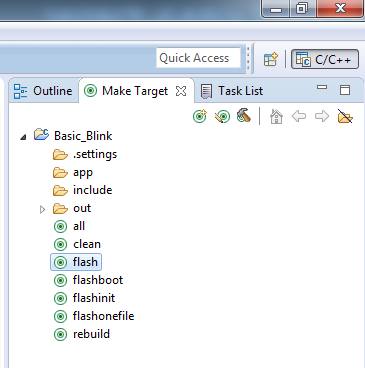This screenshot has width=365, height=368.
Task: Click the New Make Target toolbar icon
Action: point(200,116)
